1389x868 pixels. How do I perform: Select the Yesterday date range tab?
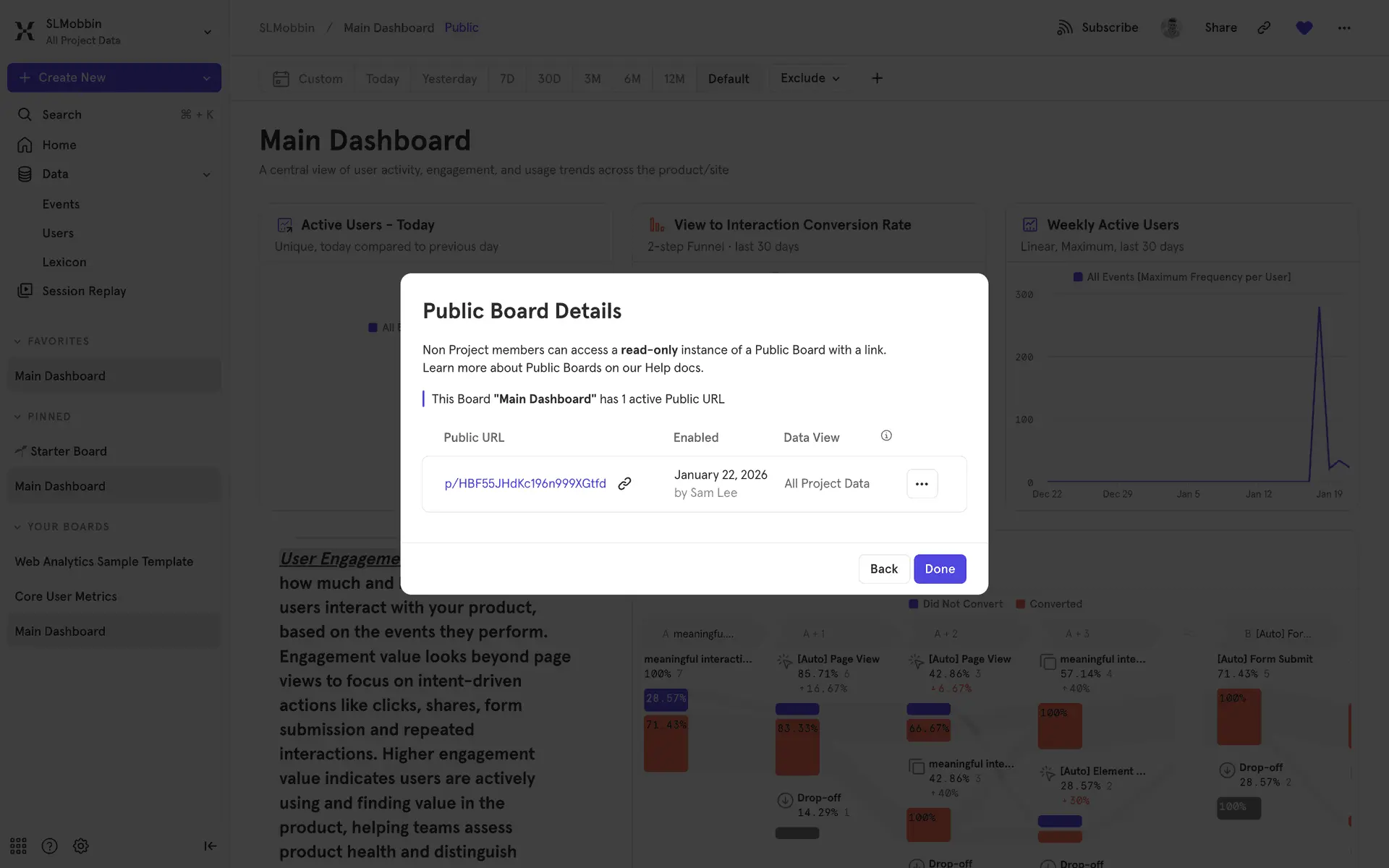click(x=449, y=78)
